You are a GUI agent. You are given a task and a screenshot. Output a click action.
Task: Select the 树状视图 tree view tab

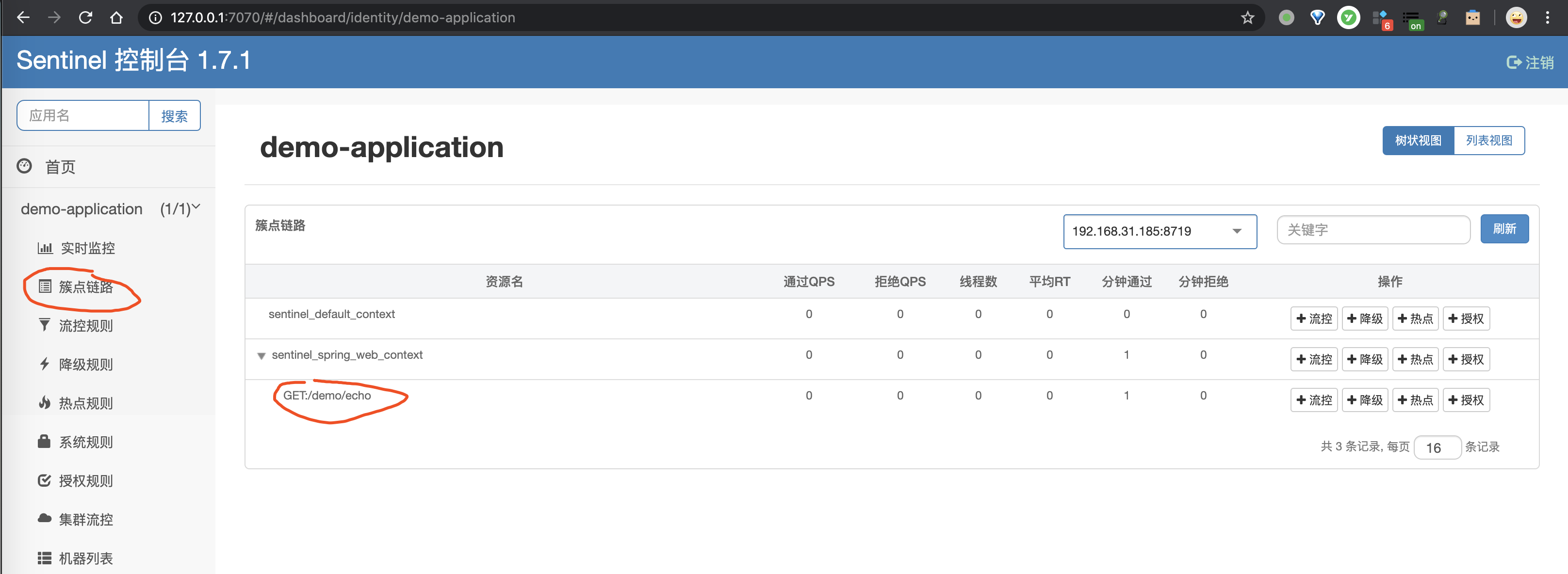(x=1418, y=140)
